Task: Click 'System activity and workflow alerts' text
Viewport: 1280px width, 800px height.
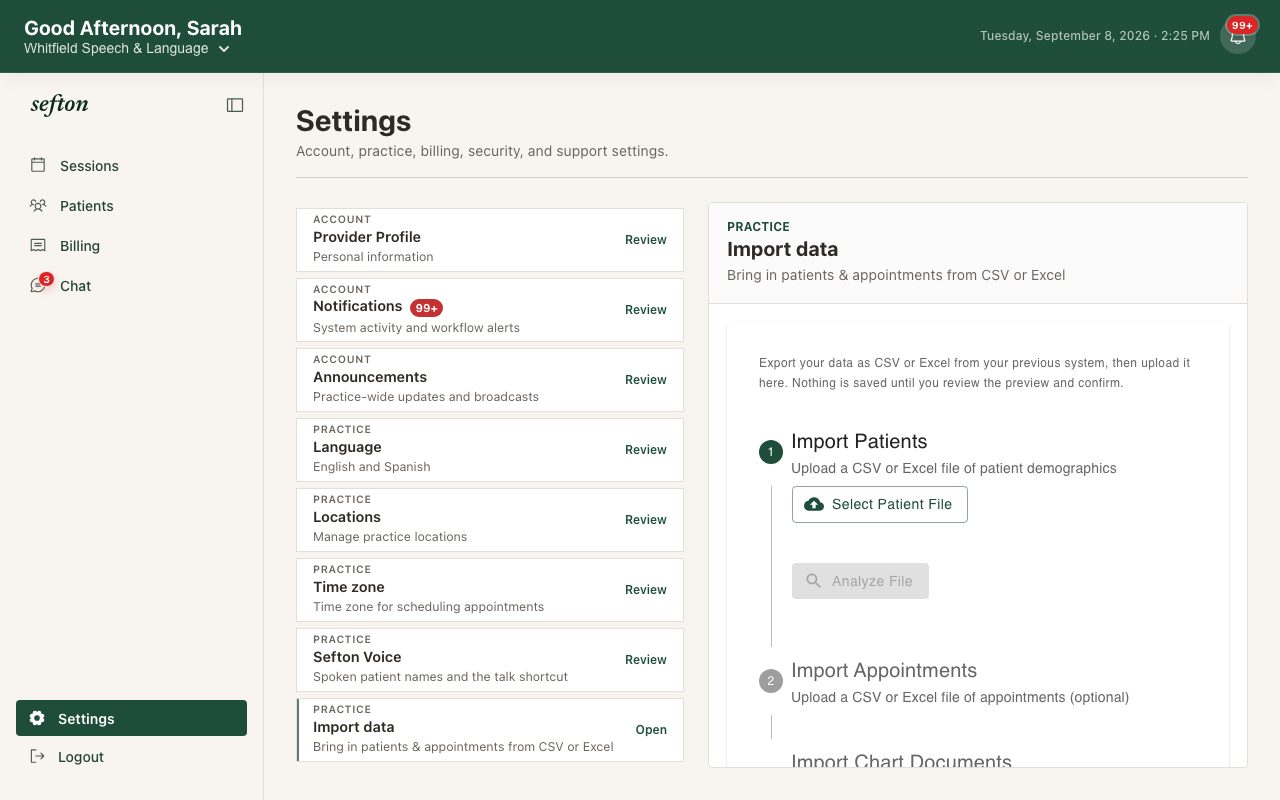Action: click(416, 327)
